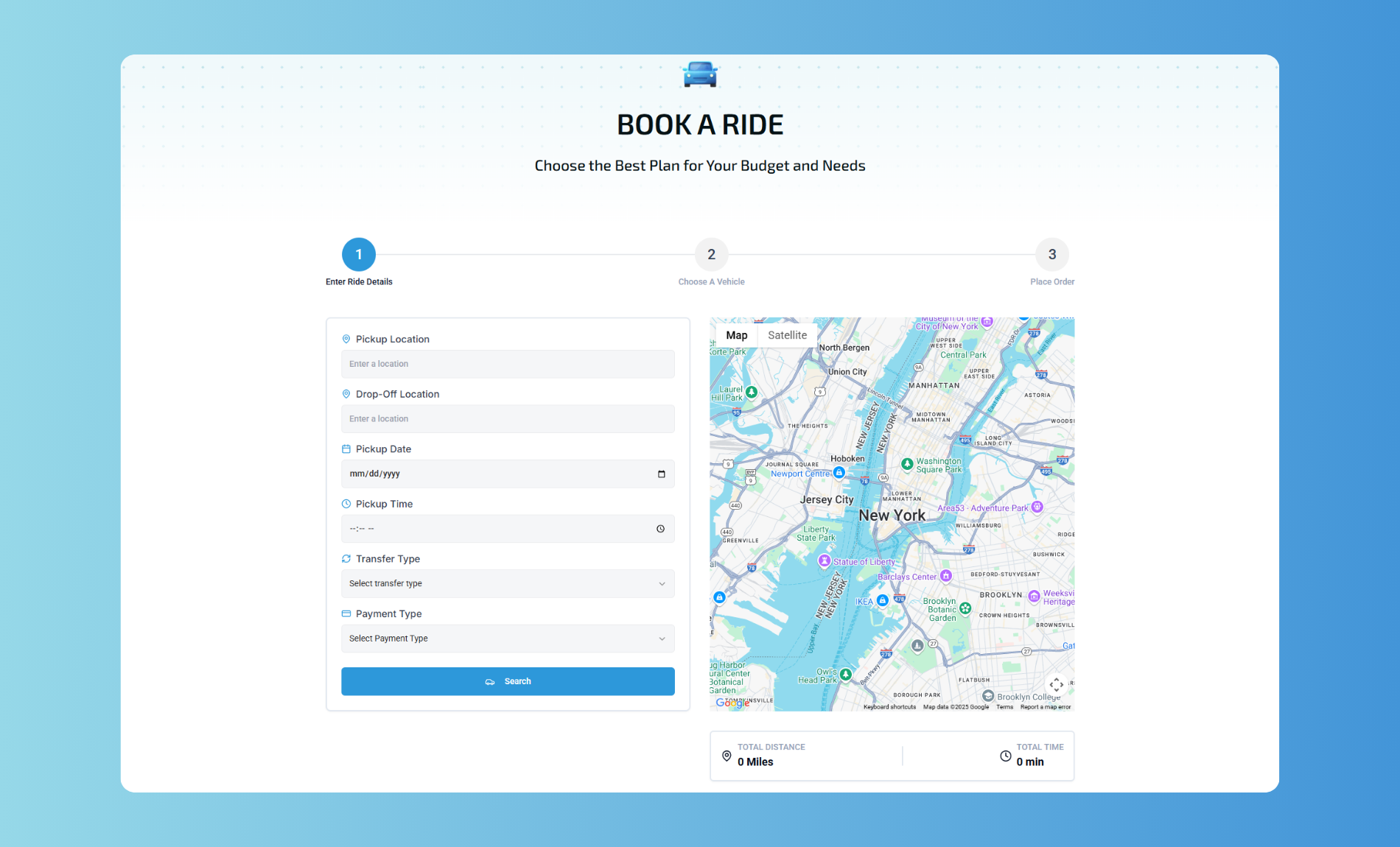This screenshot has width=1400, height=847.
Task: Click the Newport Centre shopping marker
Action: pyautogui.click(x=839, y=472)
